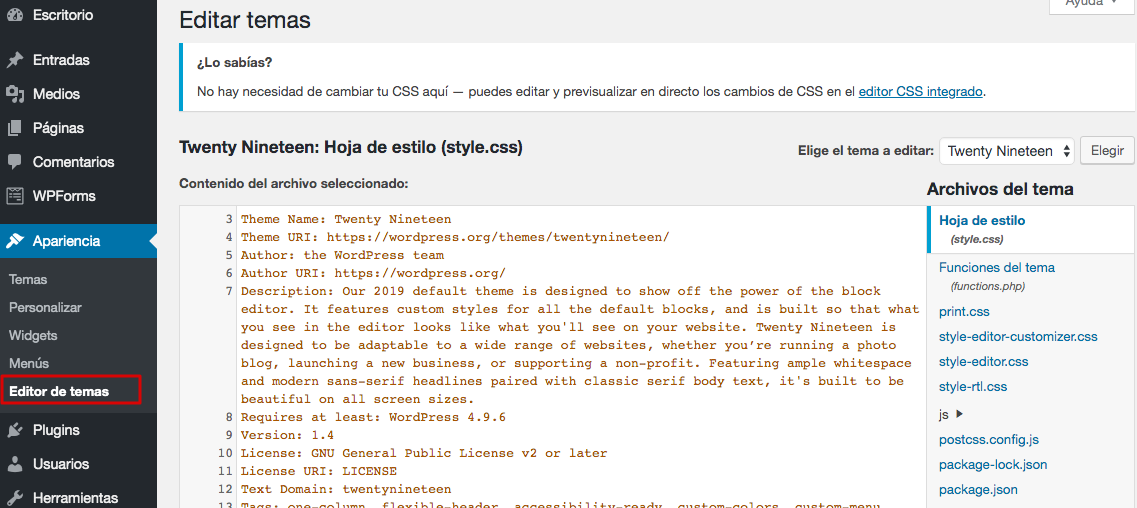Open postcss.config.js file
The width and height of the screenshot is (1137, 508).
(x=988, y=440)
